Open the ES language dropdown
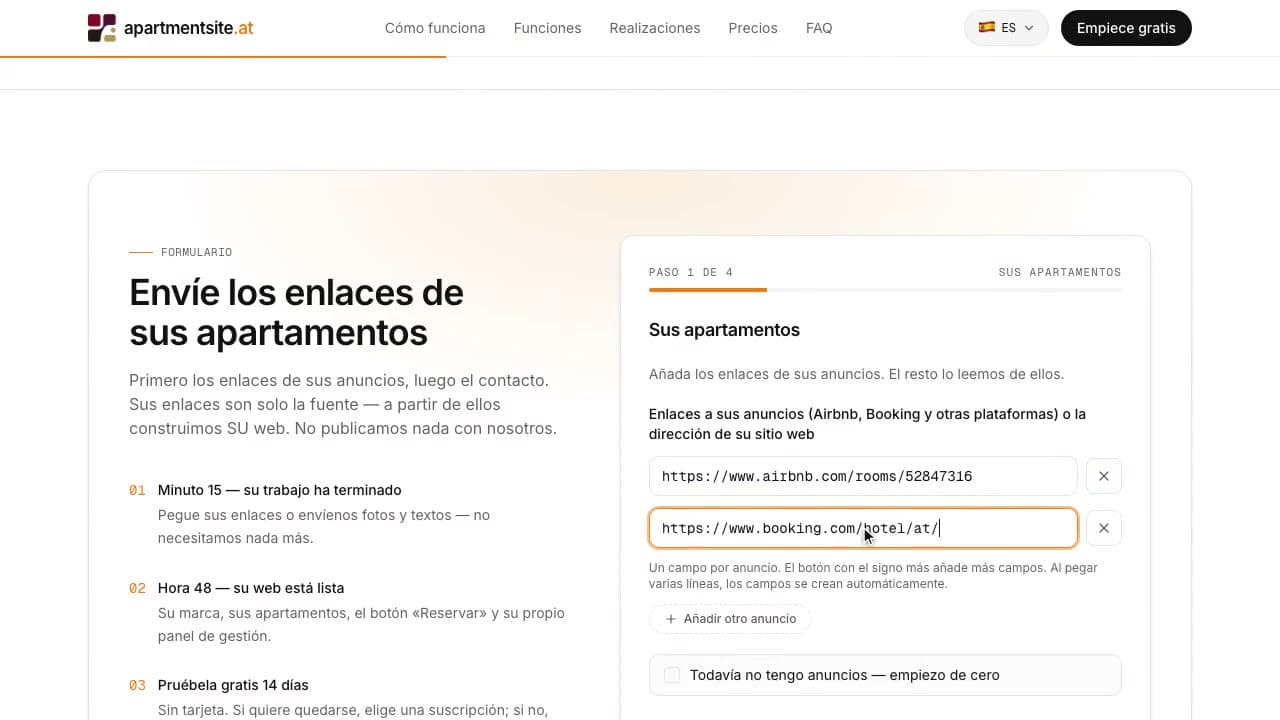The width and height of the screenshot is (1280, 720). pyautogui.click(x=1006, y=28)
